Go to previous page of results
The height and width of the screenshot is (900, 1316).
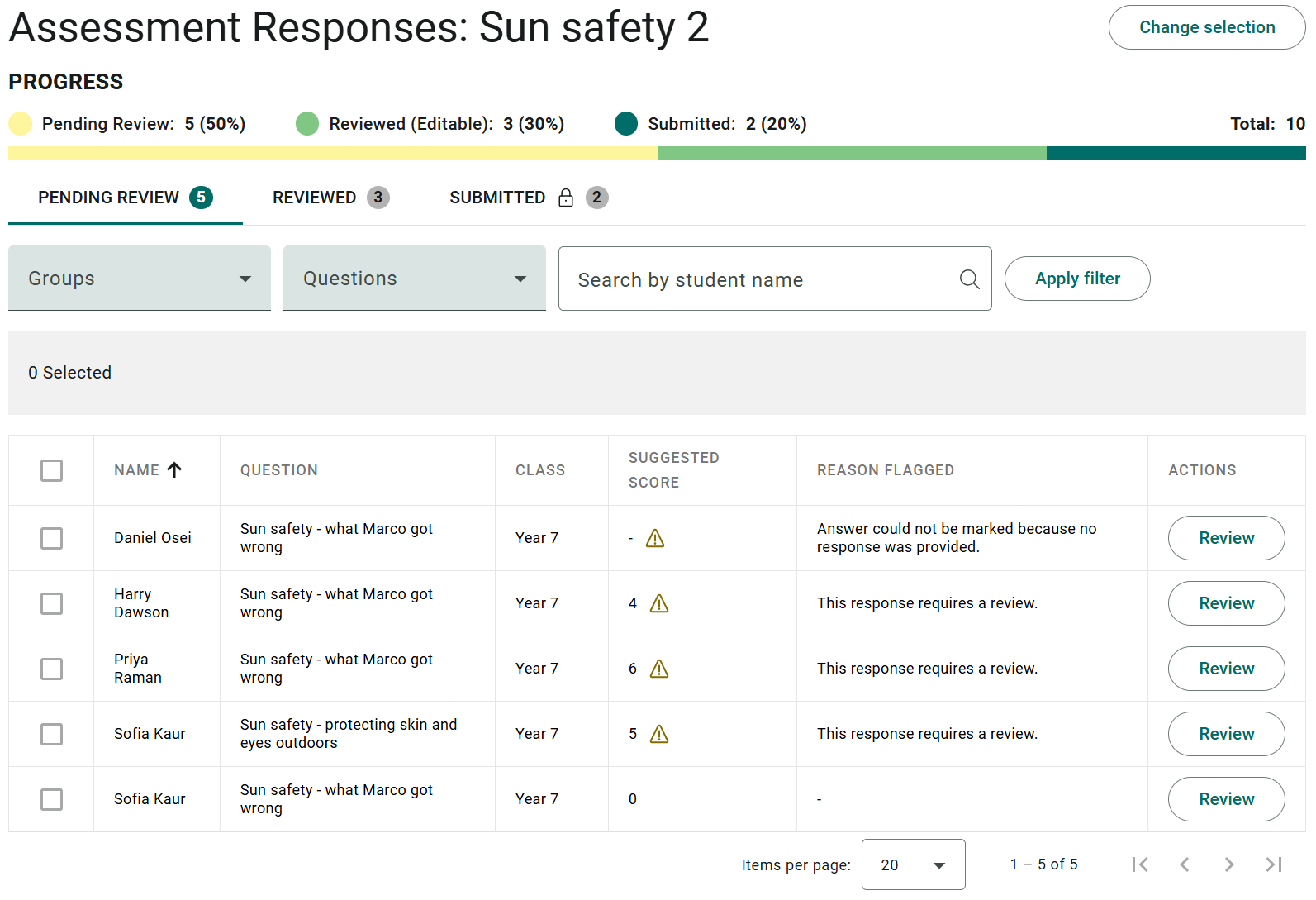1185,864
